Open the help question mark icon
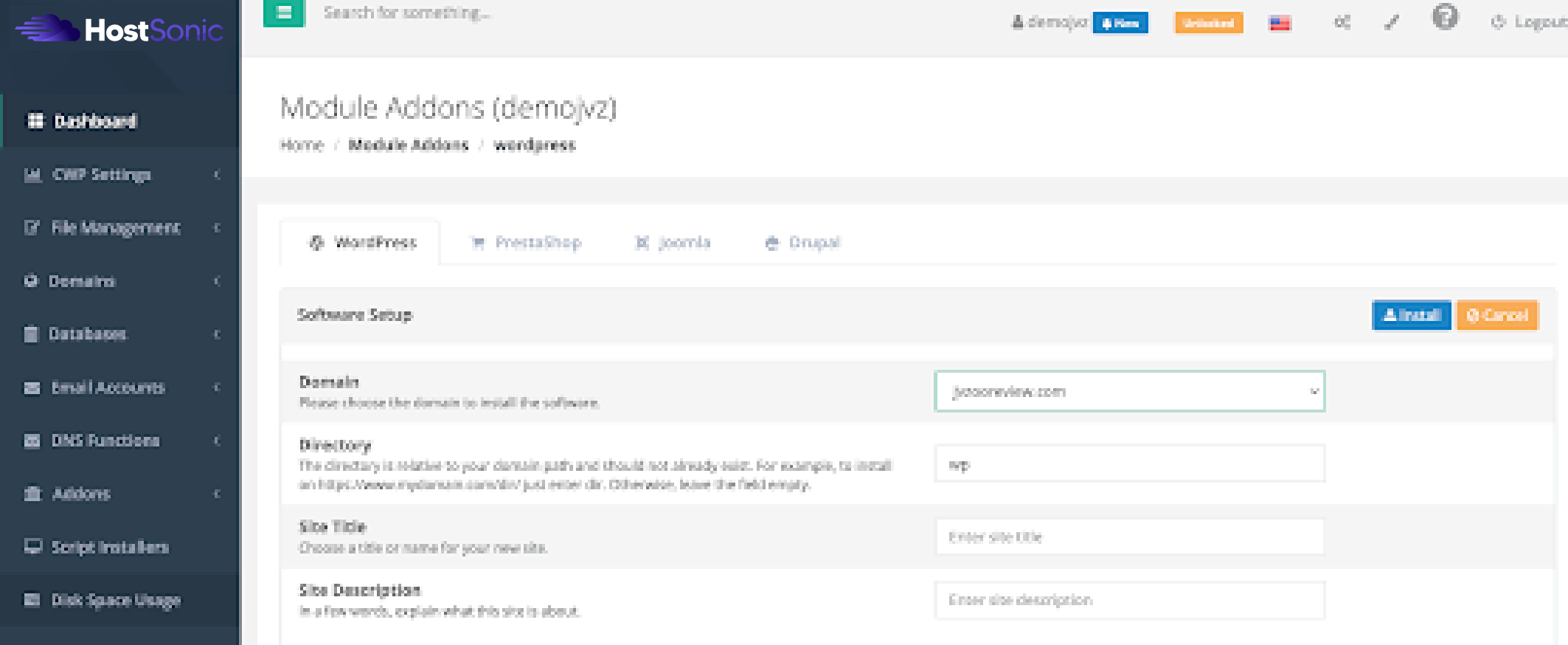This screenshot has height=645, width=1568. (1445, 16)
